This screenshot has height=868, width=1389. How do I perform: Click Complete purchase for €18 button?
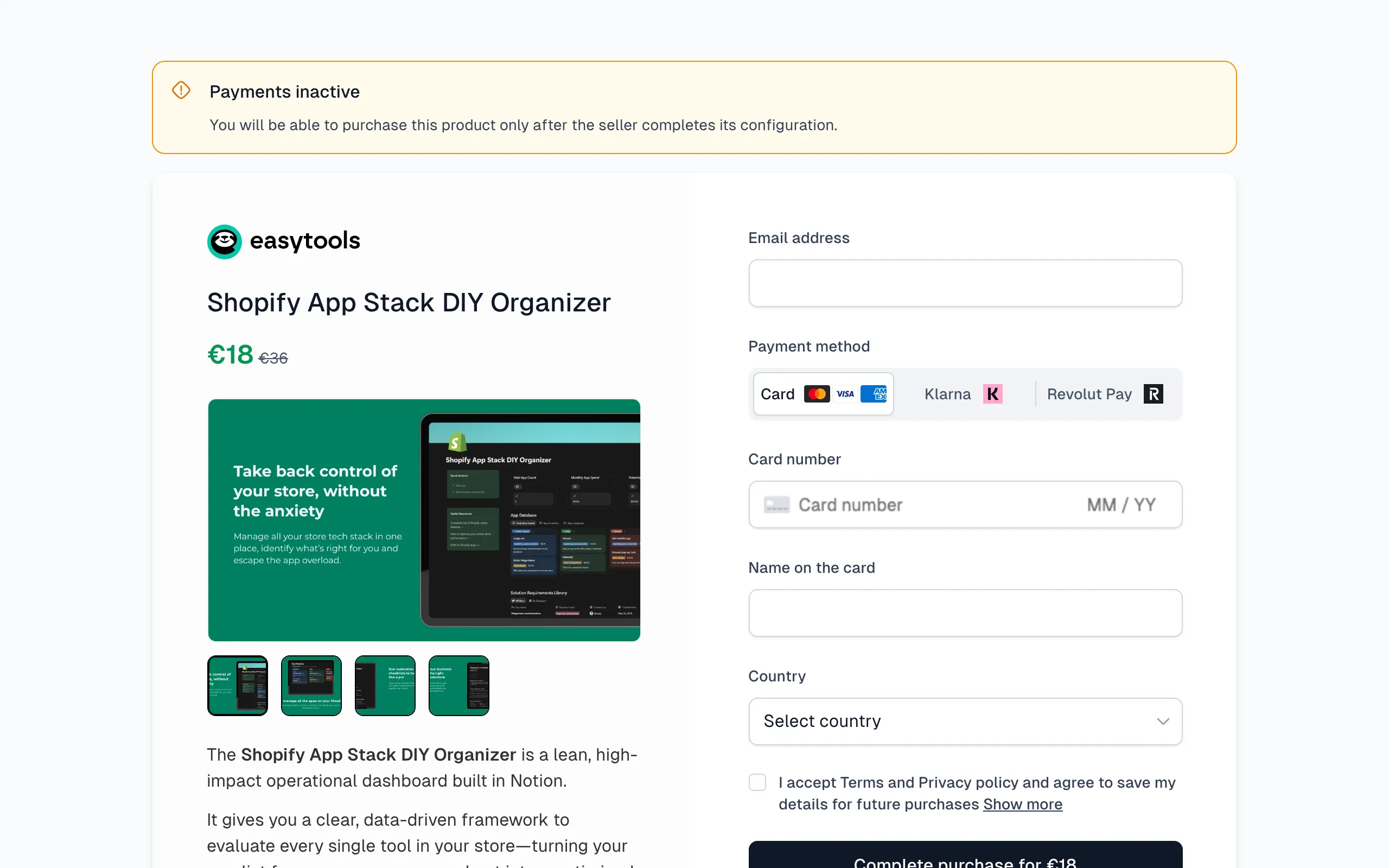[965, 856]
